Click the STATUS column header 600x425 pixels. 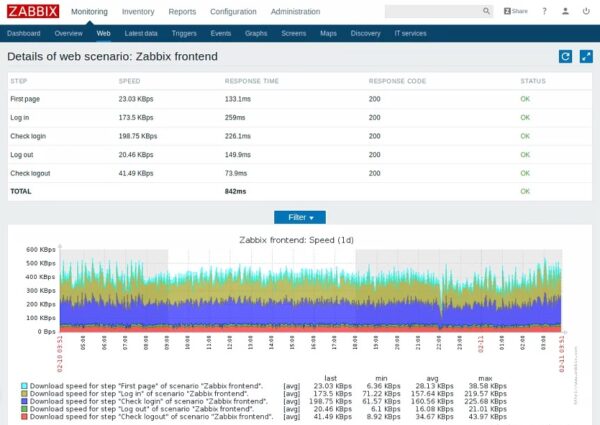[x=533, y=81]
